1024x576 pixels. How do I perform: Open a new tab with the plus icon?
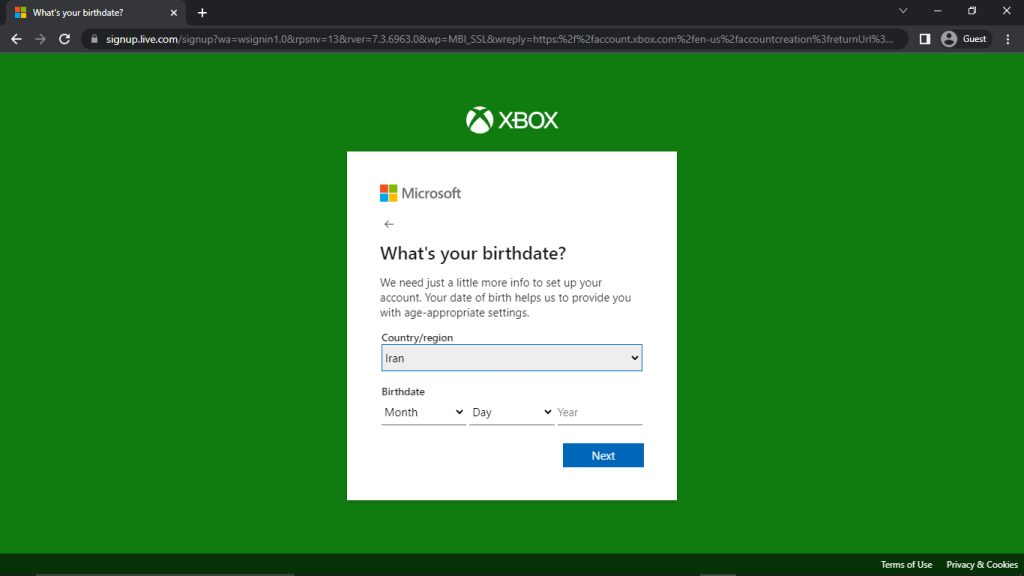[x=202, y=12]
